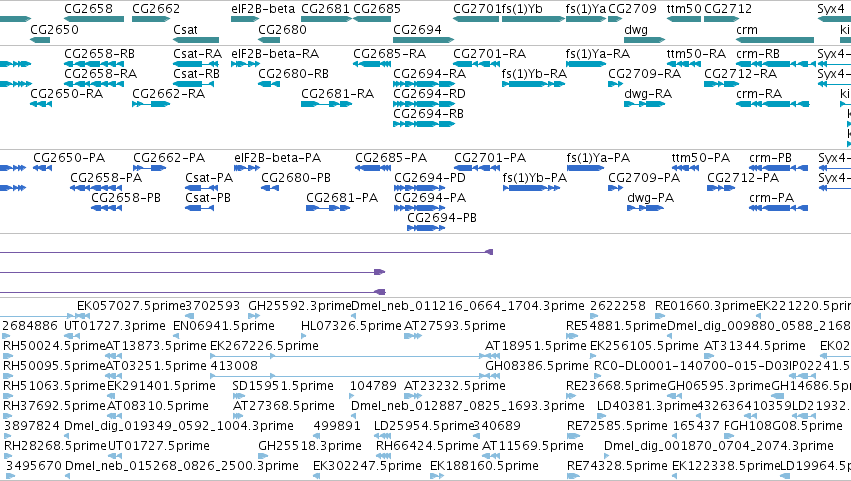The height and width of the screenshot is (481, 851).
Task: Select the crm gene feature
Action: click(775, 40)
